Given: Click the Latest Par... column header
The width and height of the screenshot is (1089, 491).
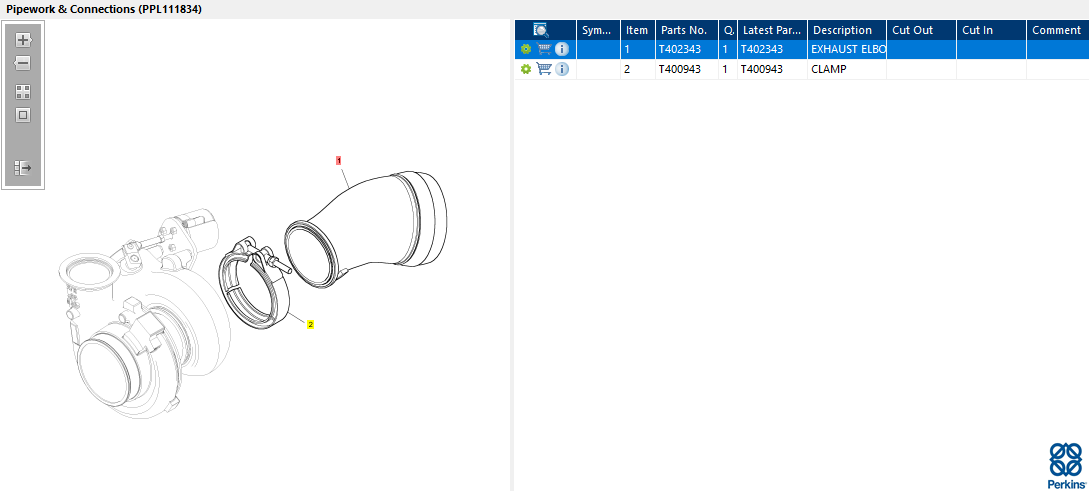Looking at the screenshot, I should (772, 30).
